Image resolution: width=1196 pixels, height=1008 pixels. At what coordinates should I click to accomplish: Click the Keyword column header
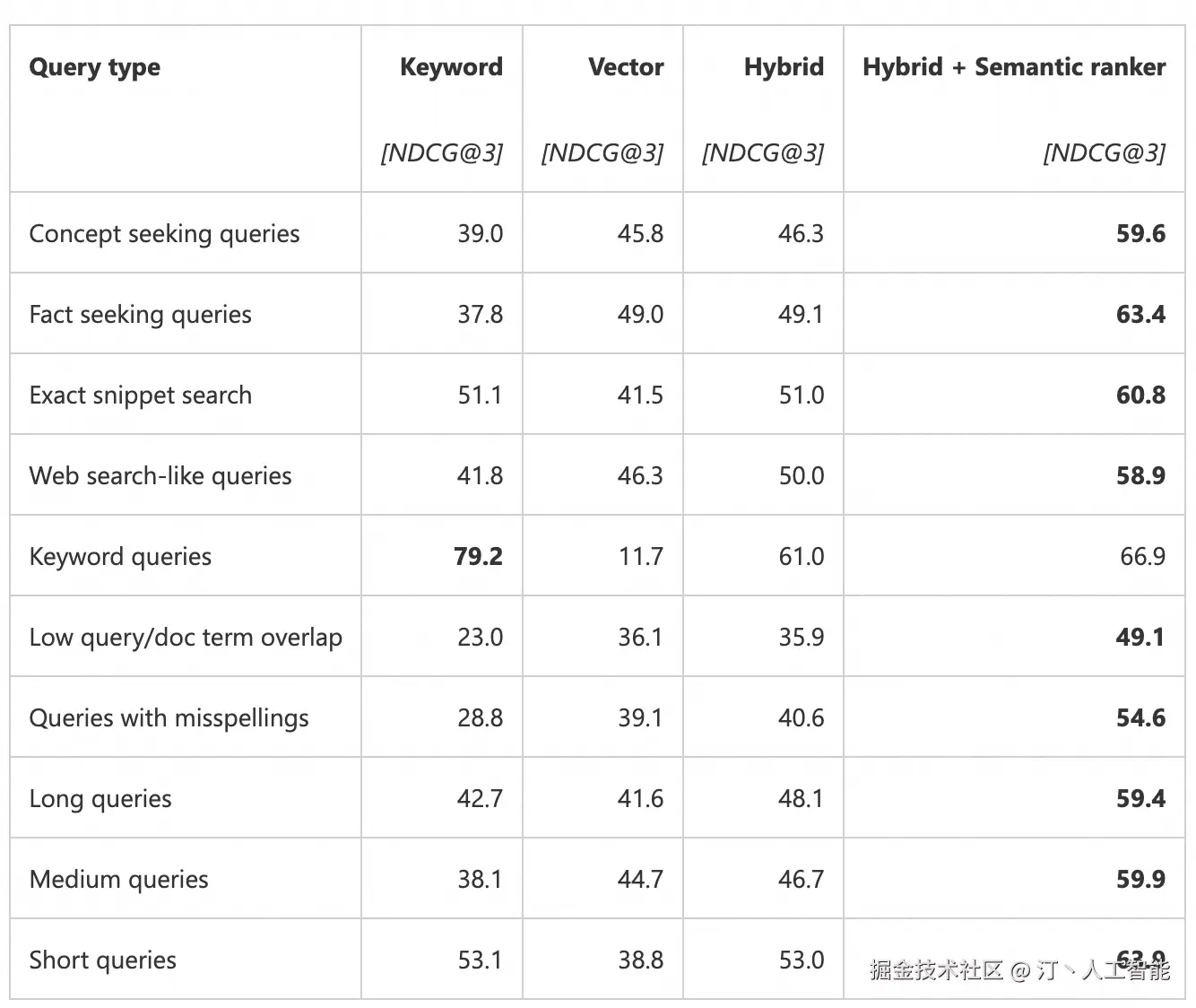click(451, 67)
